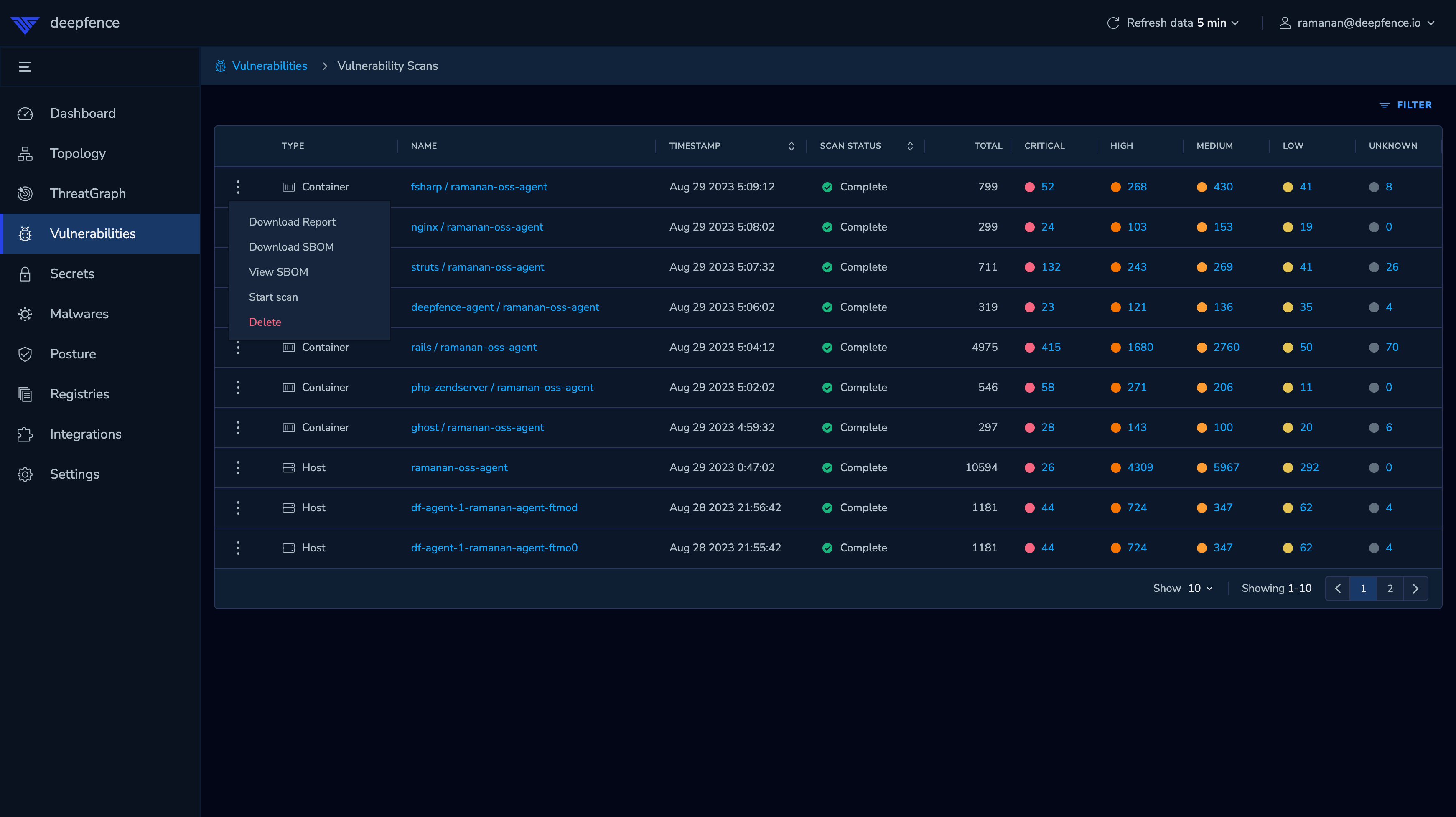Screen dimensions: 1456x817
Task: Open the fsharp / ramanan-oss-agent scan
Action: click(479, 187)
